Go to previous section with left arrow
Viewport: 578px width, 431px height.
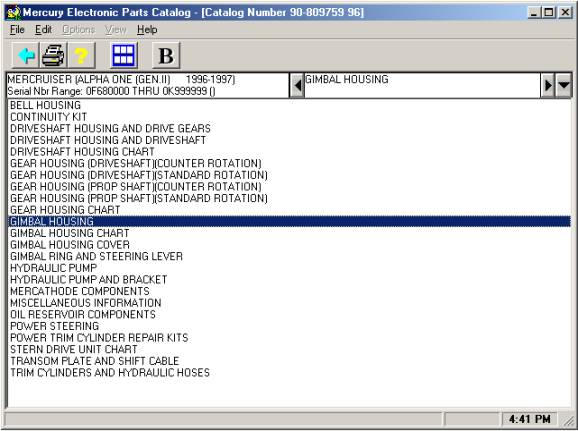coord(297,86)
